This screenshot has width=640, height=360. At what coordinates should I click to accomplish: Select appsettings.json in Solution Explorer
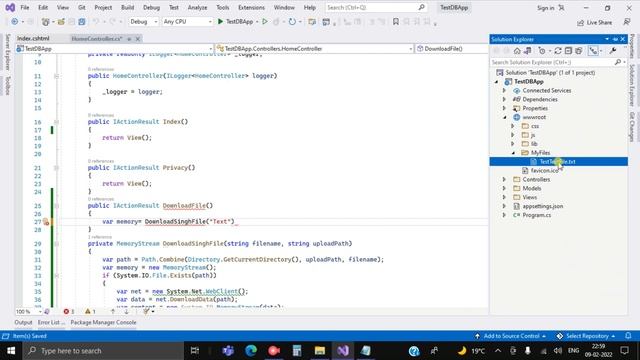pos(542,206)
